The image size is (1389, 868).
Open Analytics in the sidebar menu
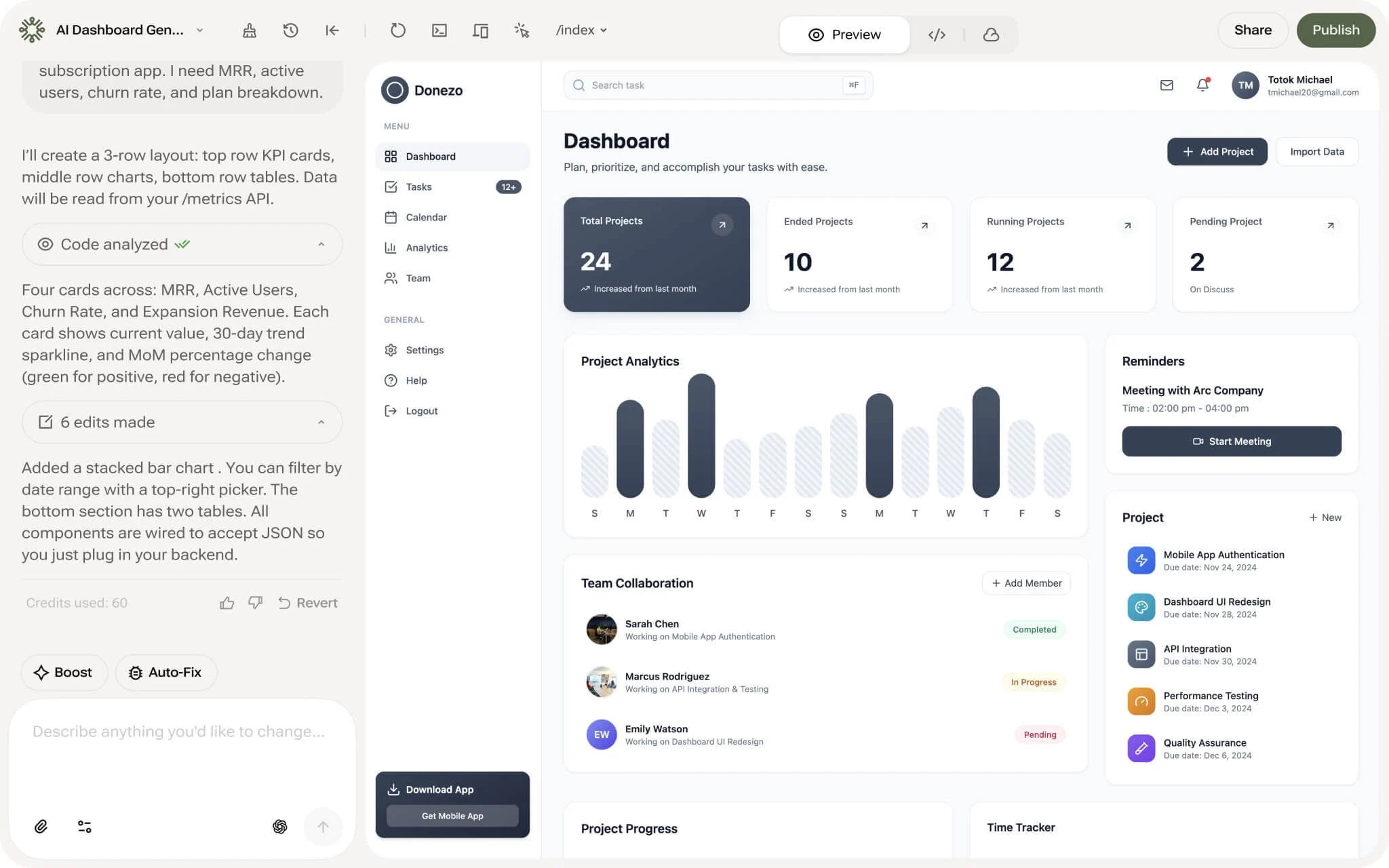pyautogui.click(x=427, y=248)
